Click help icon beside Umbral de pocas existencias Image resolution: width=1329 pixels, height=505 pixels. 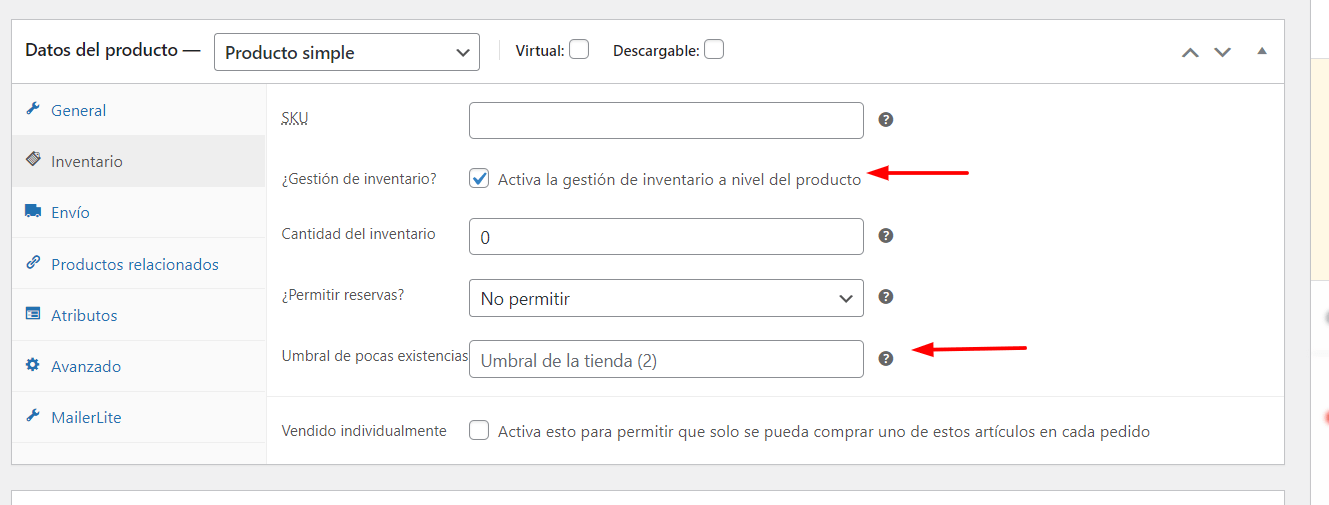(885, 358)
